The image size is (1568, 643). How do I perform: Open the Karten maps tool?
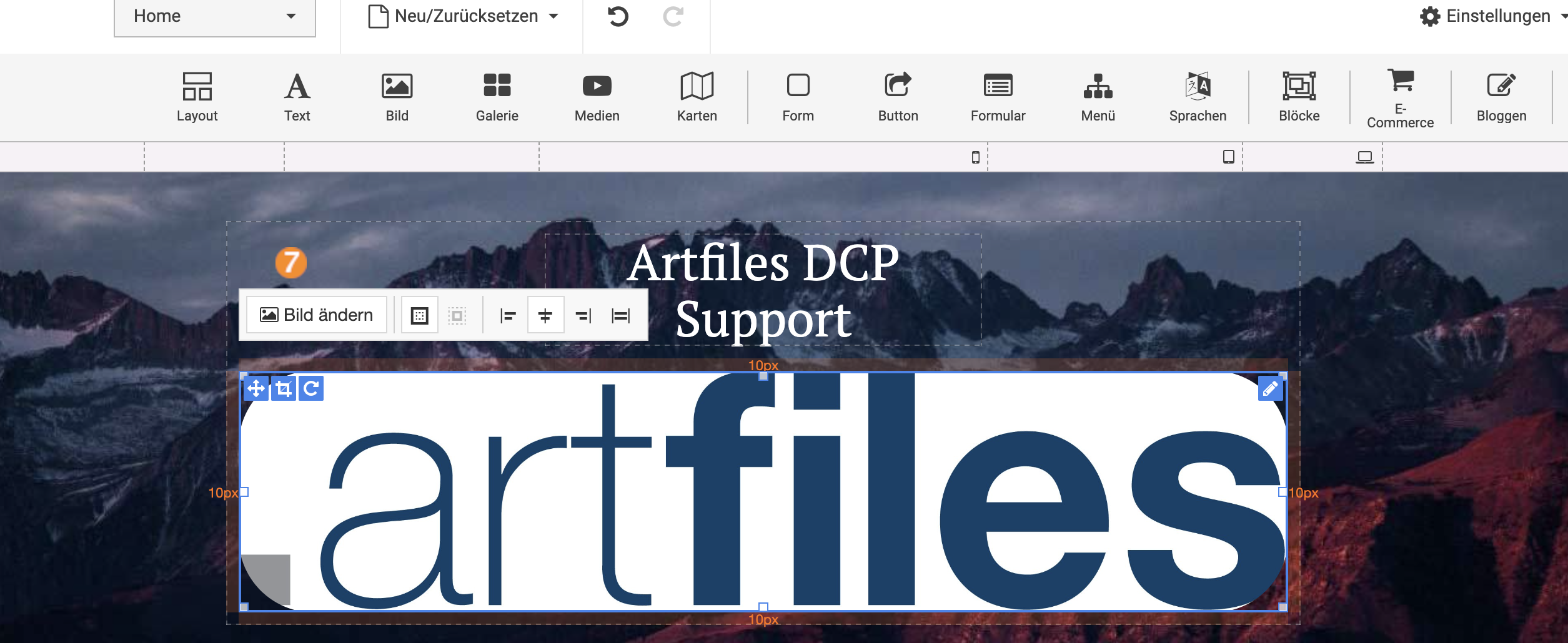tap(697, 97)
